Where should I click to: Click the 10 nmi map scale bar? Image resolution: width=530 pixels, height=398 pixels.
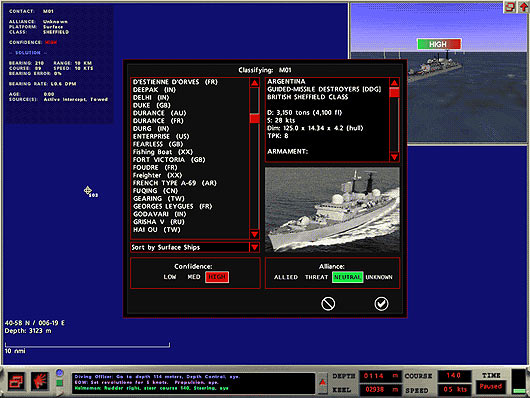(x=87, y=345)
